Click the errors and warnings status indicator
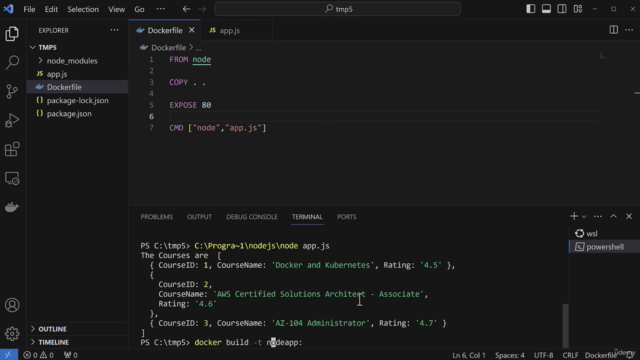Image resolution: width=640 pixels, height=360 pixels. [38, 355]
